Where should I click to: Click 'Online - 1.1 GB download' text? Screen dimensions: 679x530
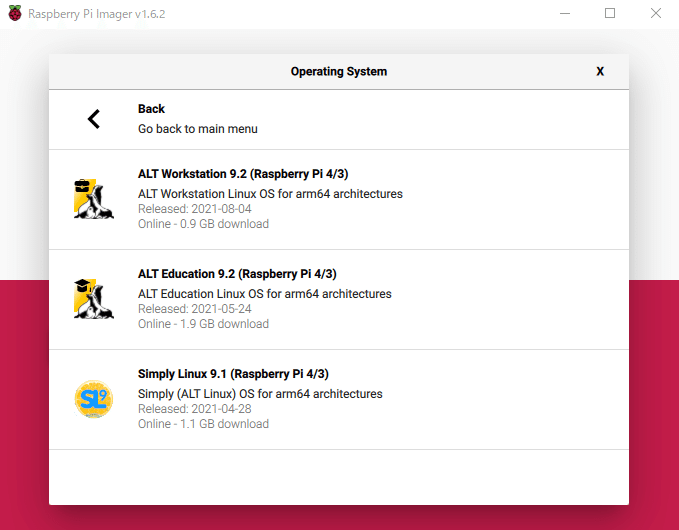point(204,424)
